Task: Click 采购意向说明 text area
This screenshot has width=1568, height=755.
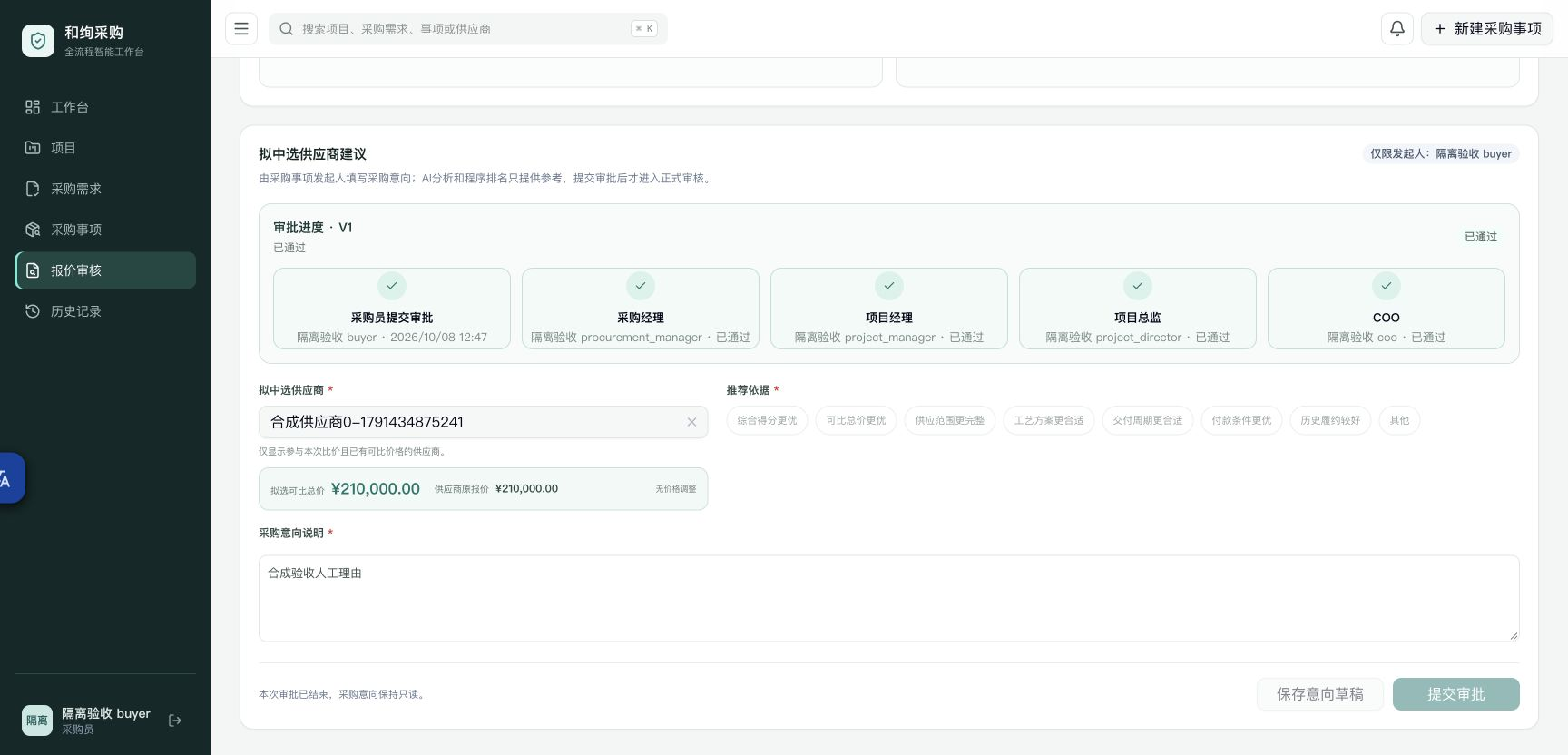Action: tap(889, 599)
